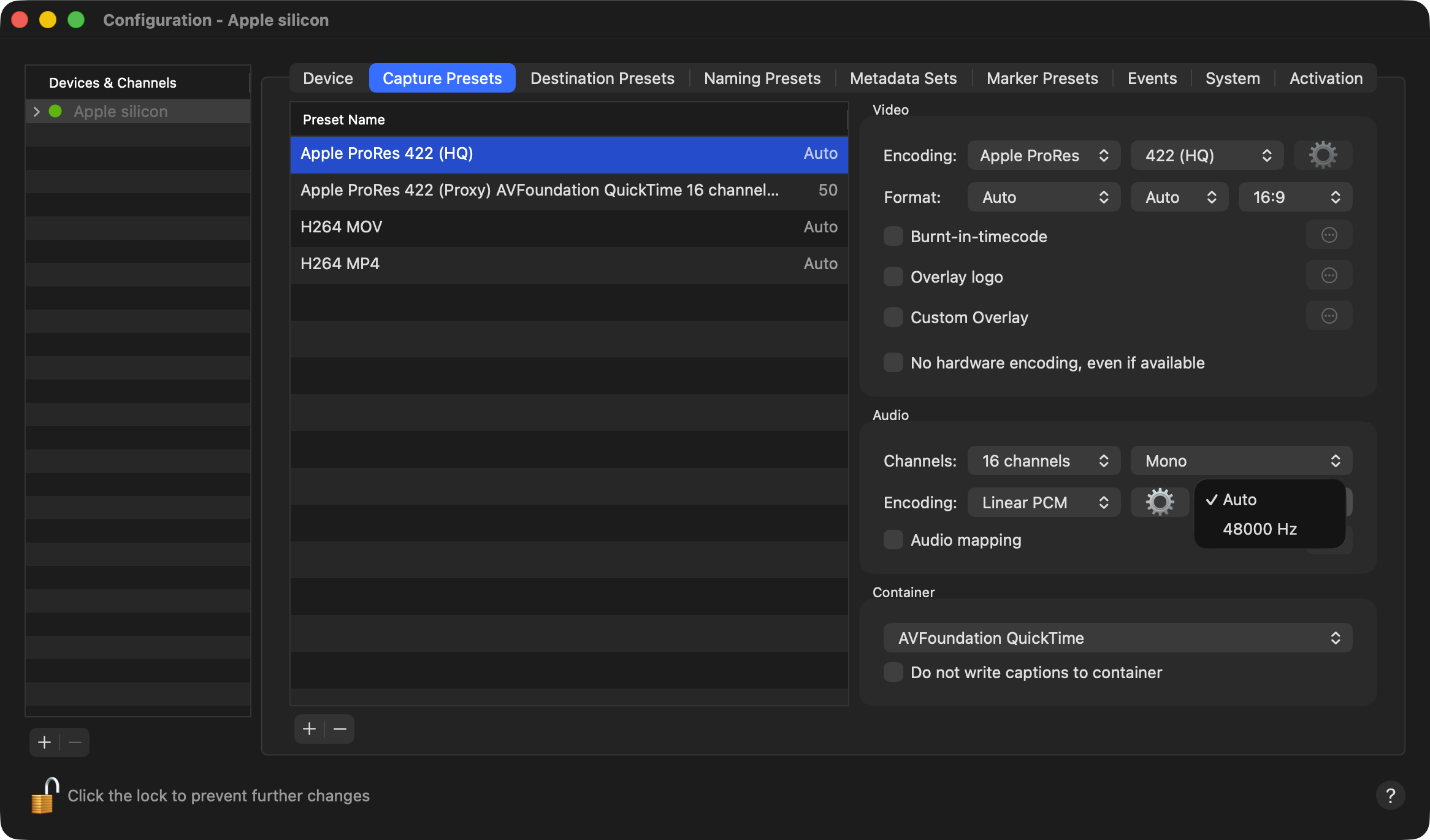Enable Audio mapping checkbox
This screenshot has width=1430, height=840.
(x=893, y=540)
